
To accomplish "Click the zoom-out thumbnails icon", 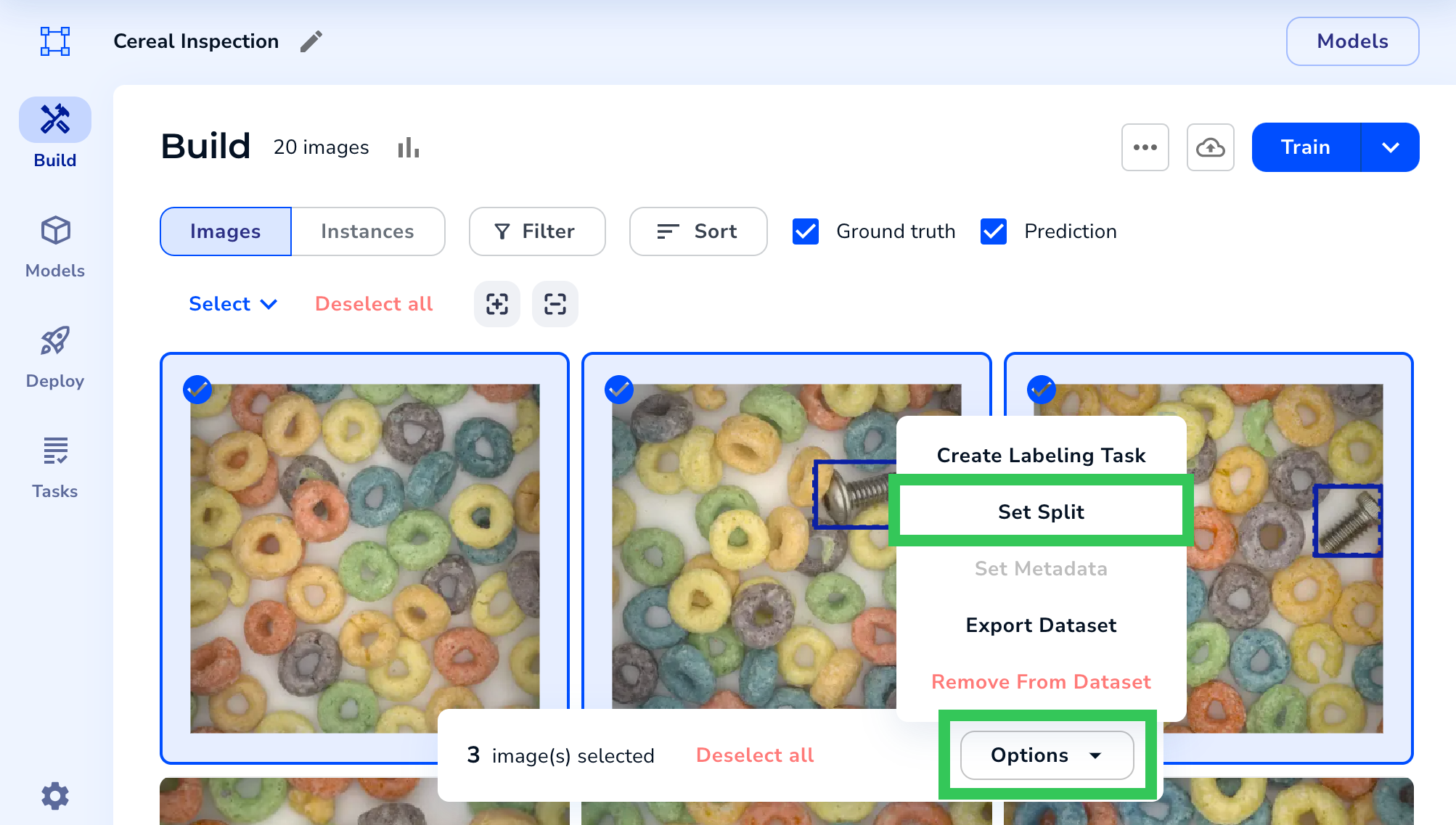I will pos(555,304).
